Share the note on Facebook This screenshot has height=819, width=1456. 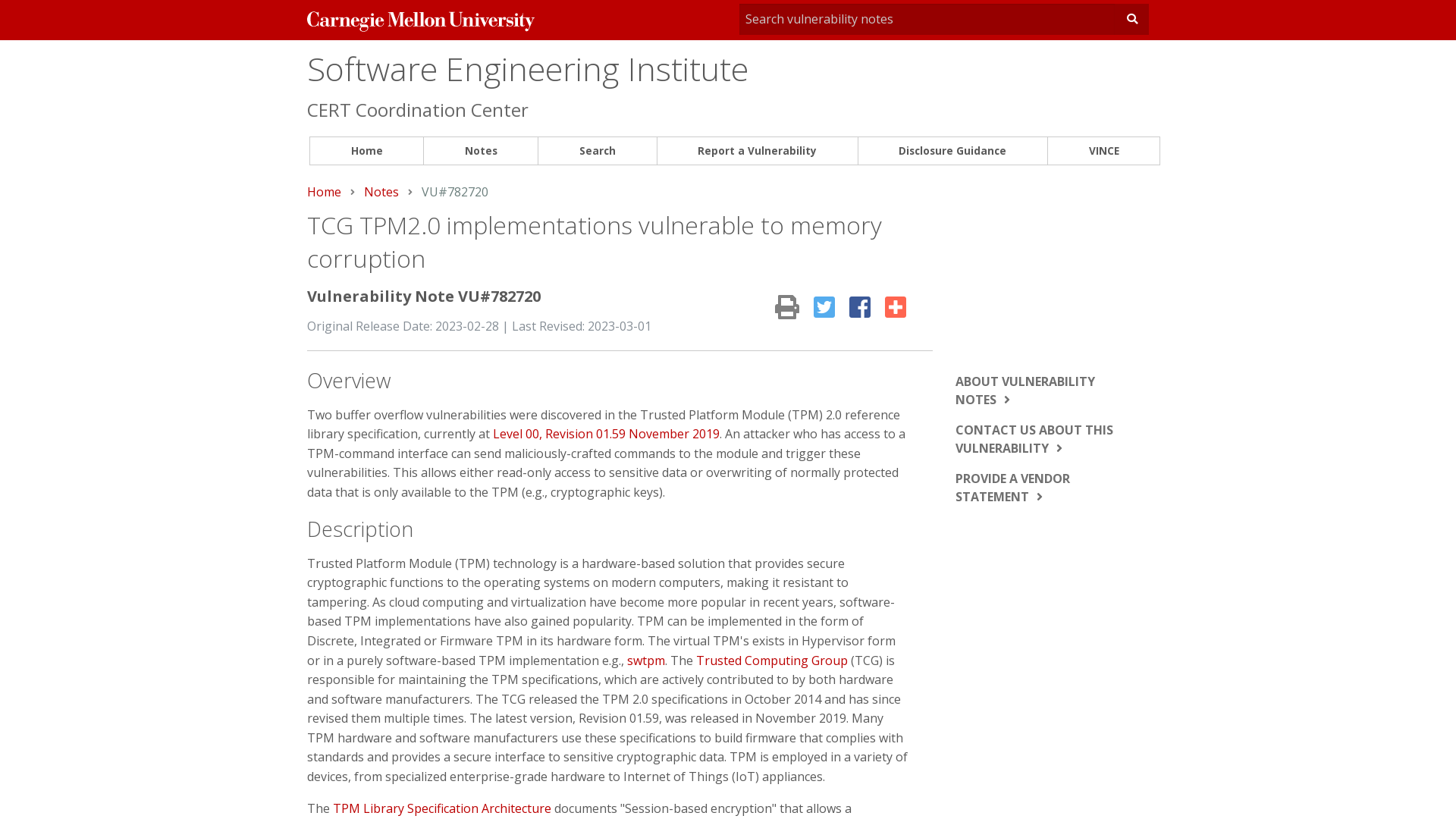click(x=860, y=307)
